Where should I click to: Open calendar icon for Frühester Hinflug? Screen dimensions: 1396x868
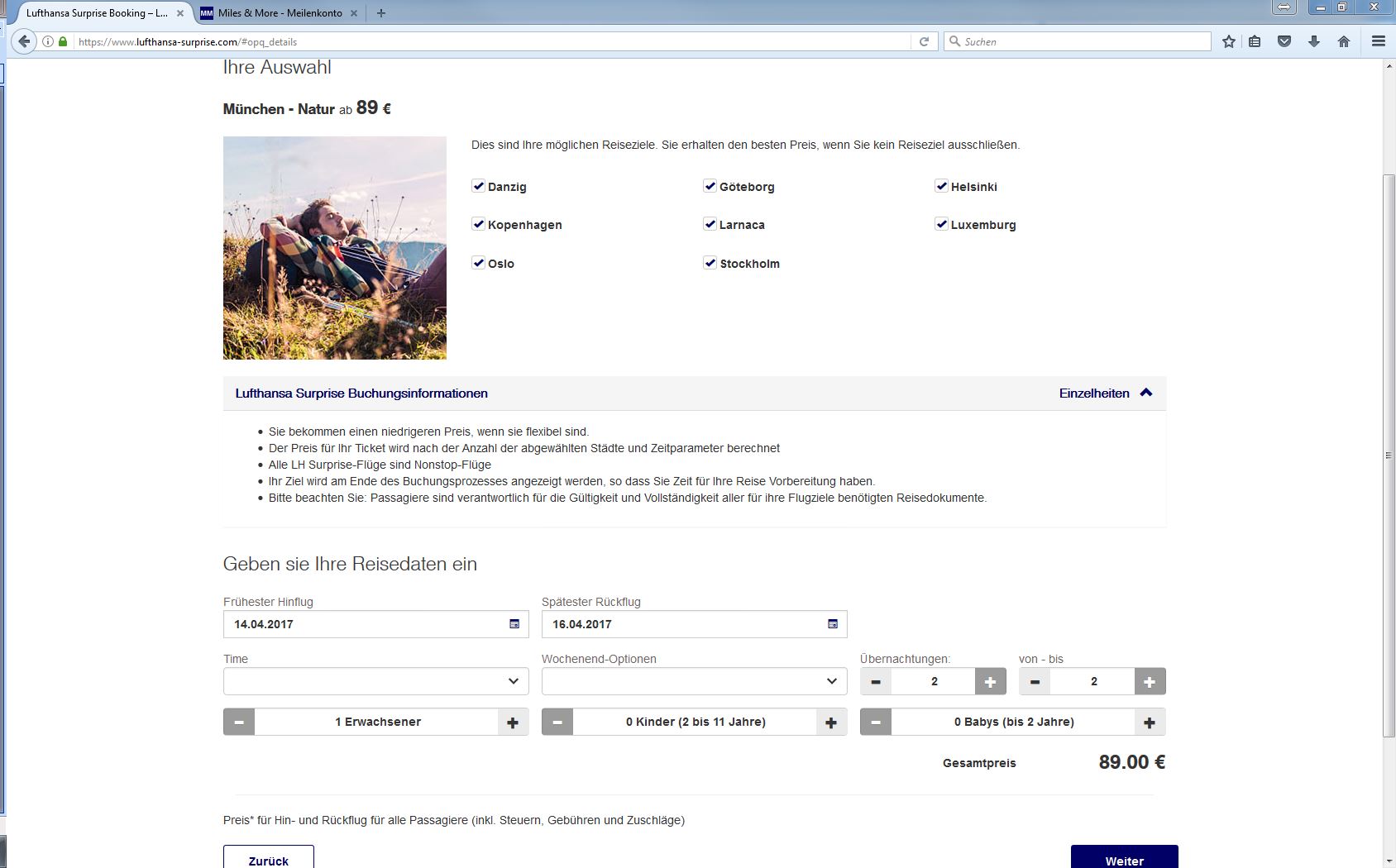pyautogui.click(x=514, y=624)
